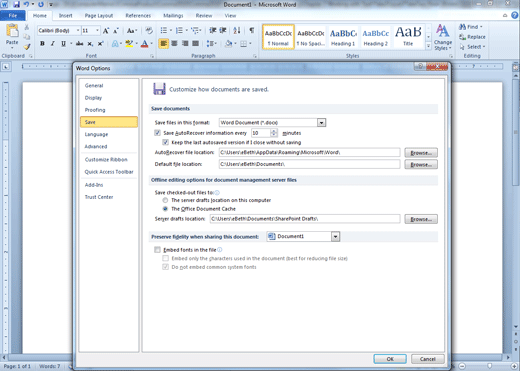Open Save files in this format dropdown
Image resolution: width=520 pixels, height=371 pixels.
pyautogui.click(x=321, y=123)
